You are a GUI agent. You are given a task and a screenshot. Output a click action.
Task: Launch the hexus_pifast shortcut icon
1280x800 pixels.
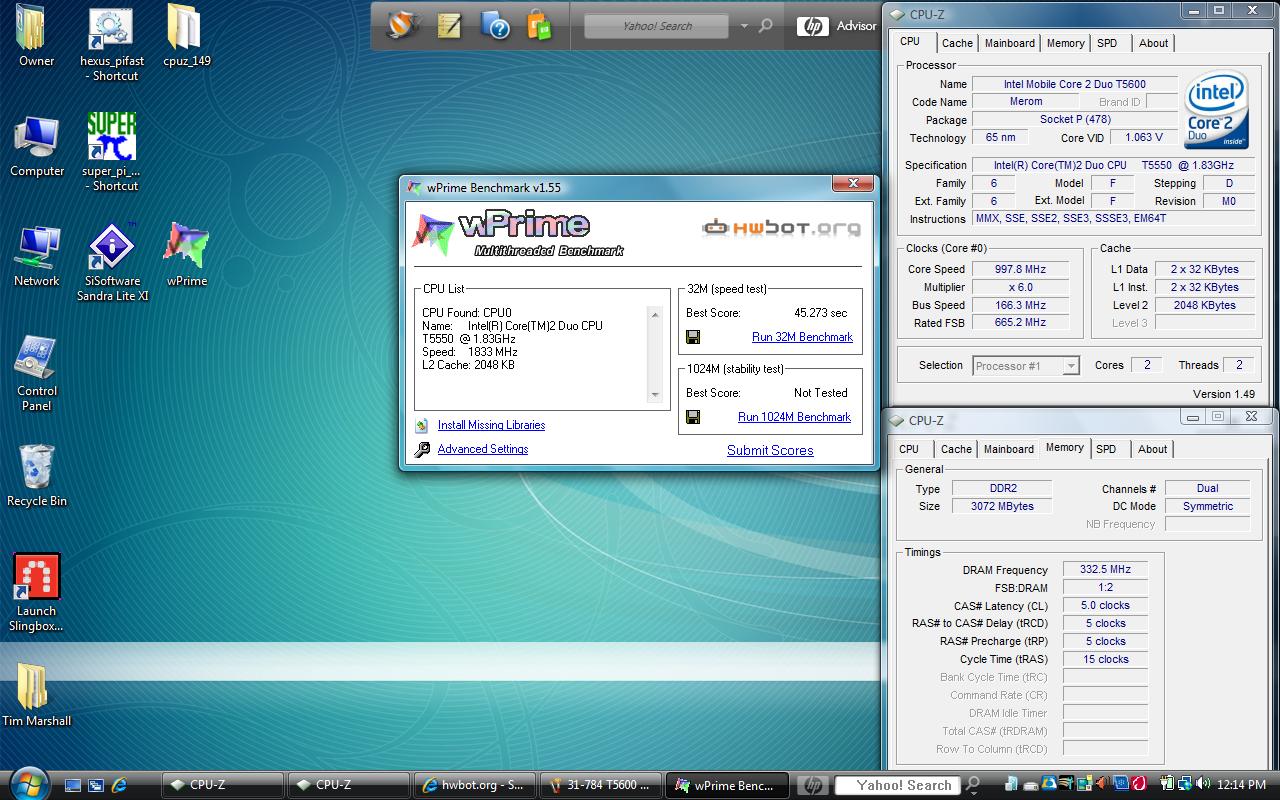111,27
